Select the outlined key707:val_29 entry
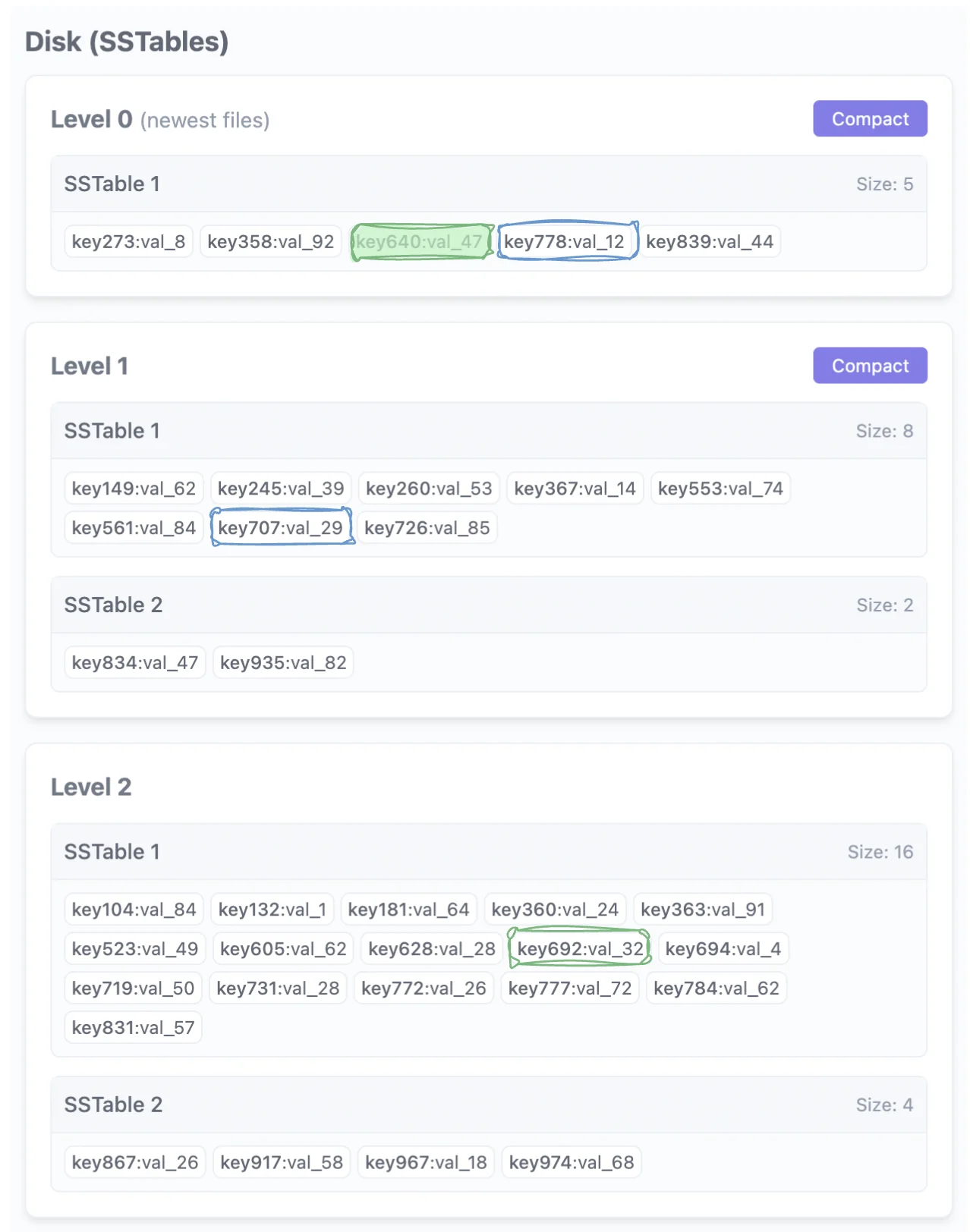 pos(281,528)
